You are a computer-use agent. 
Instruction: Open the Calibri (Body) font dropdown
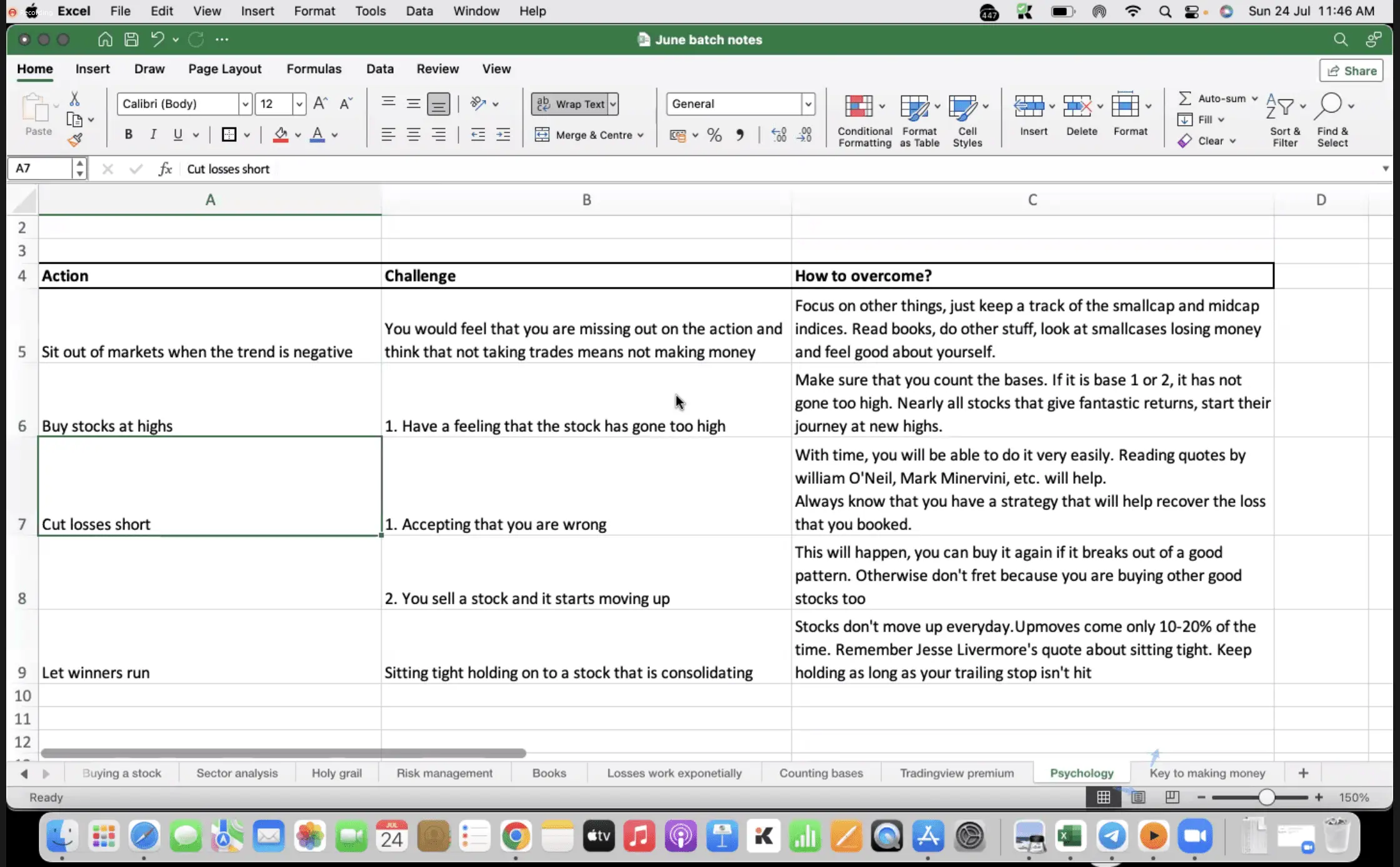[245, 104]
